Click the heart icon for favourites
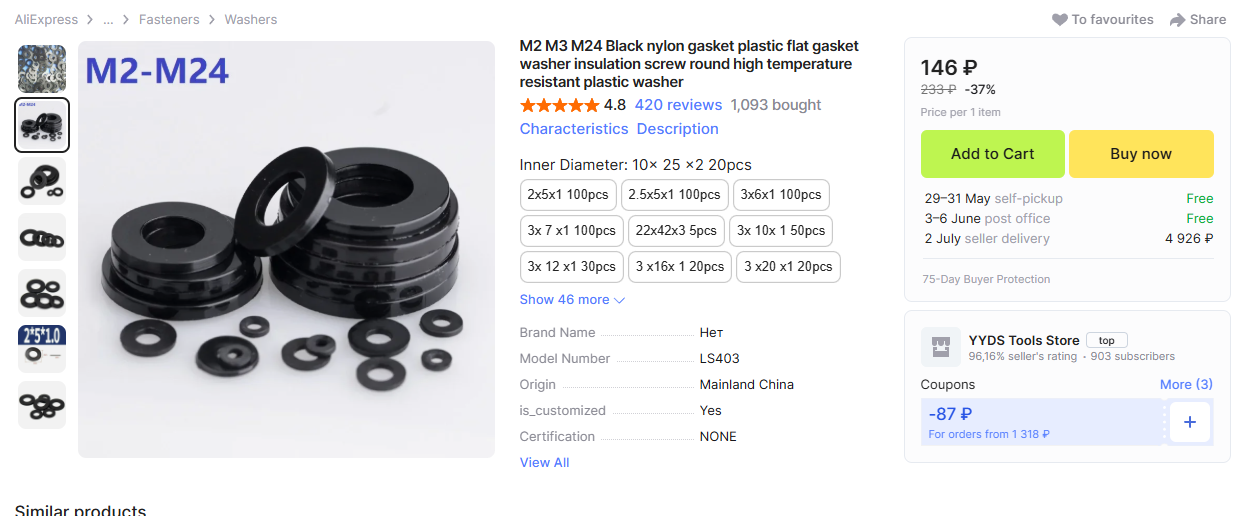The width and height of the screenshot is (1249, 516). pos(1060,20)
